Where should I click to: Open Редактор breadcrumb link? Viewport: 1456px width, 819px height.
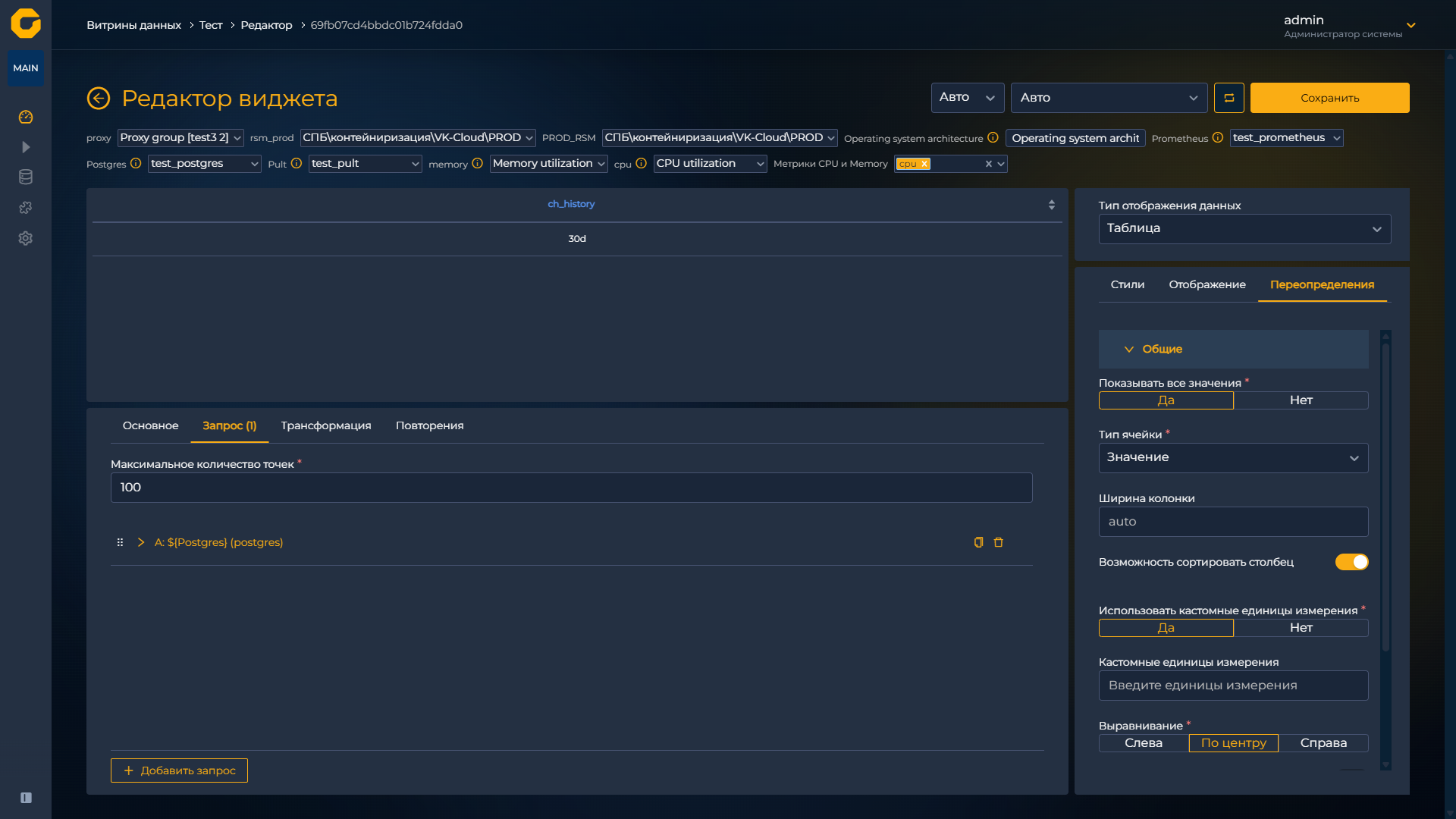[x=266, y=25]
